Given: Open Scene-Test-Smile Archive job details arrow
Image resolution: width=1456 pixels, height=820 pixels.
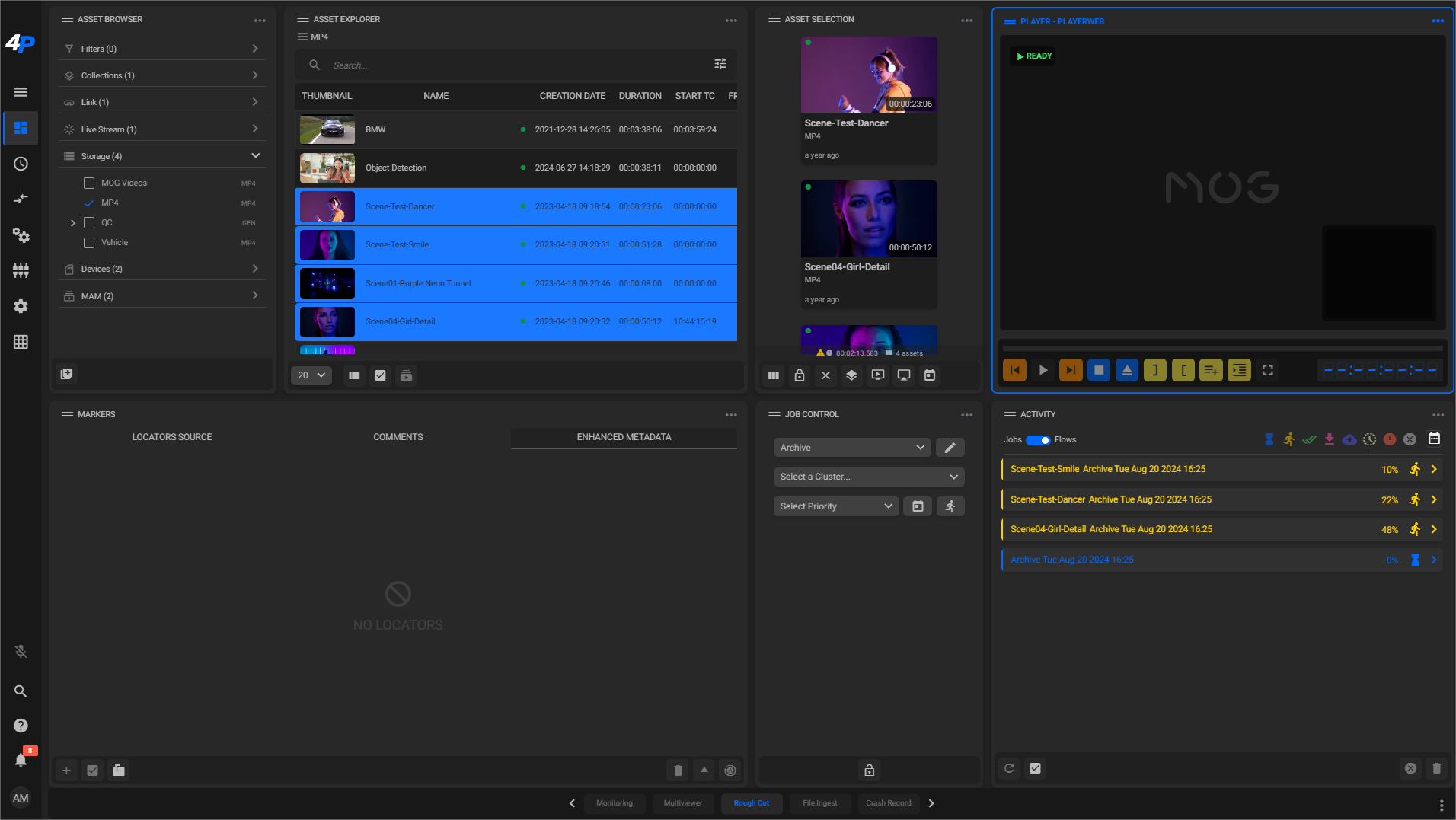Looking at the screenshot, I should point(1434,469).
